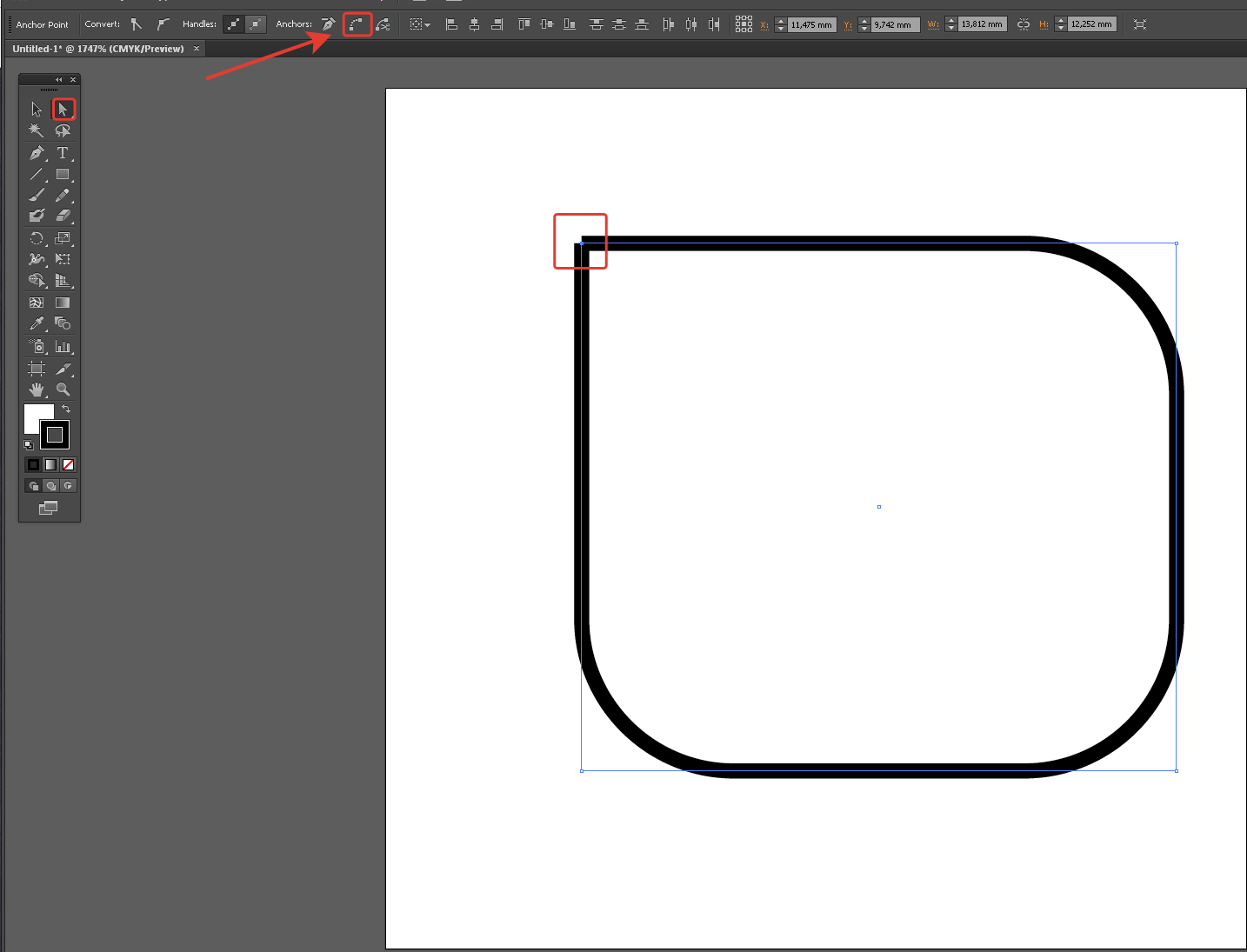The image size is (1247, 952).
Task: Cut path at selected anchor points
Action: [x=383, y=24]
